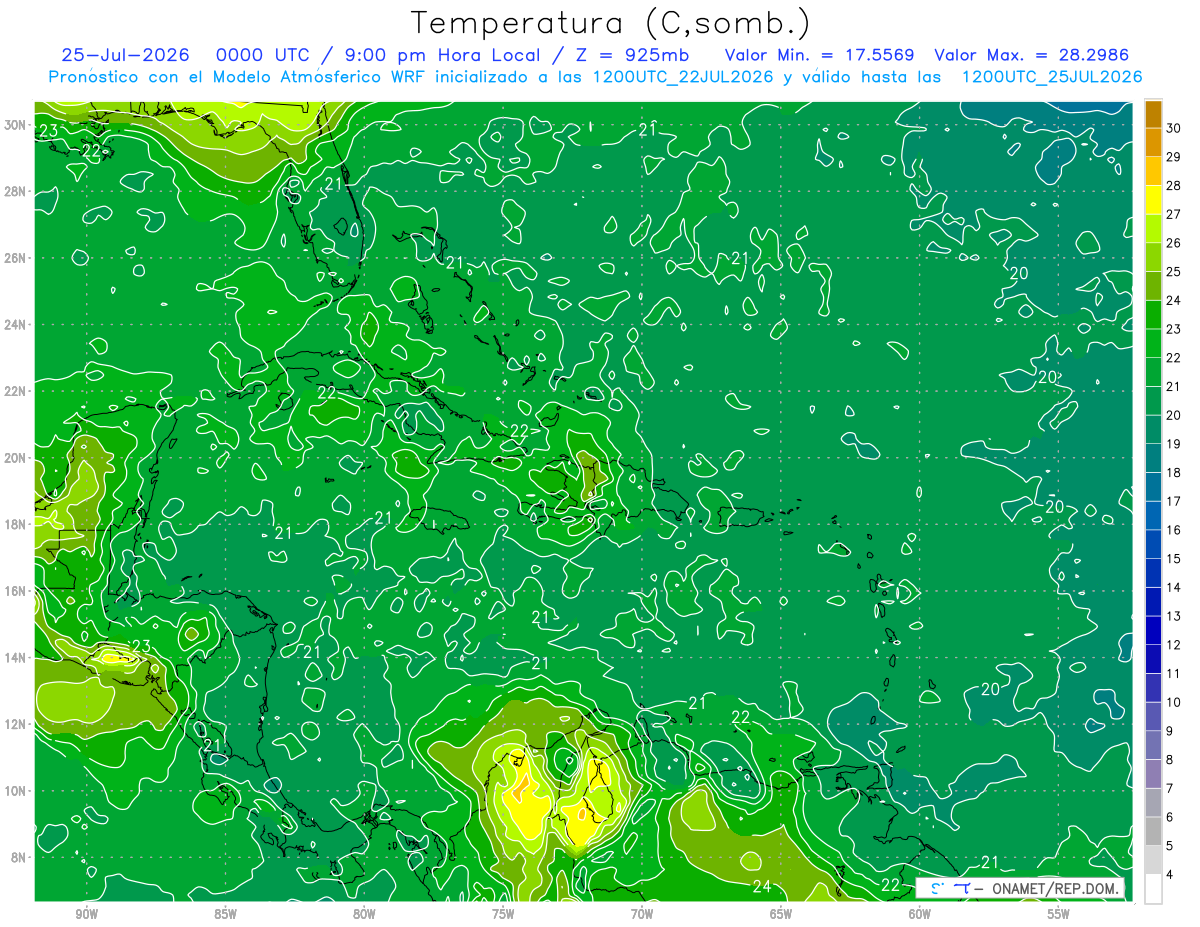This screenshot has height=927, width=1200.
Task: Pick the purple band between 8 and 9
Action: (1153, 746)
